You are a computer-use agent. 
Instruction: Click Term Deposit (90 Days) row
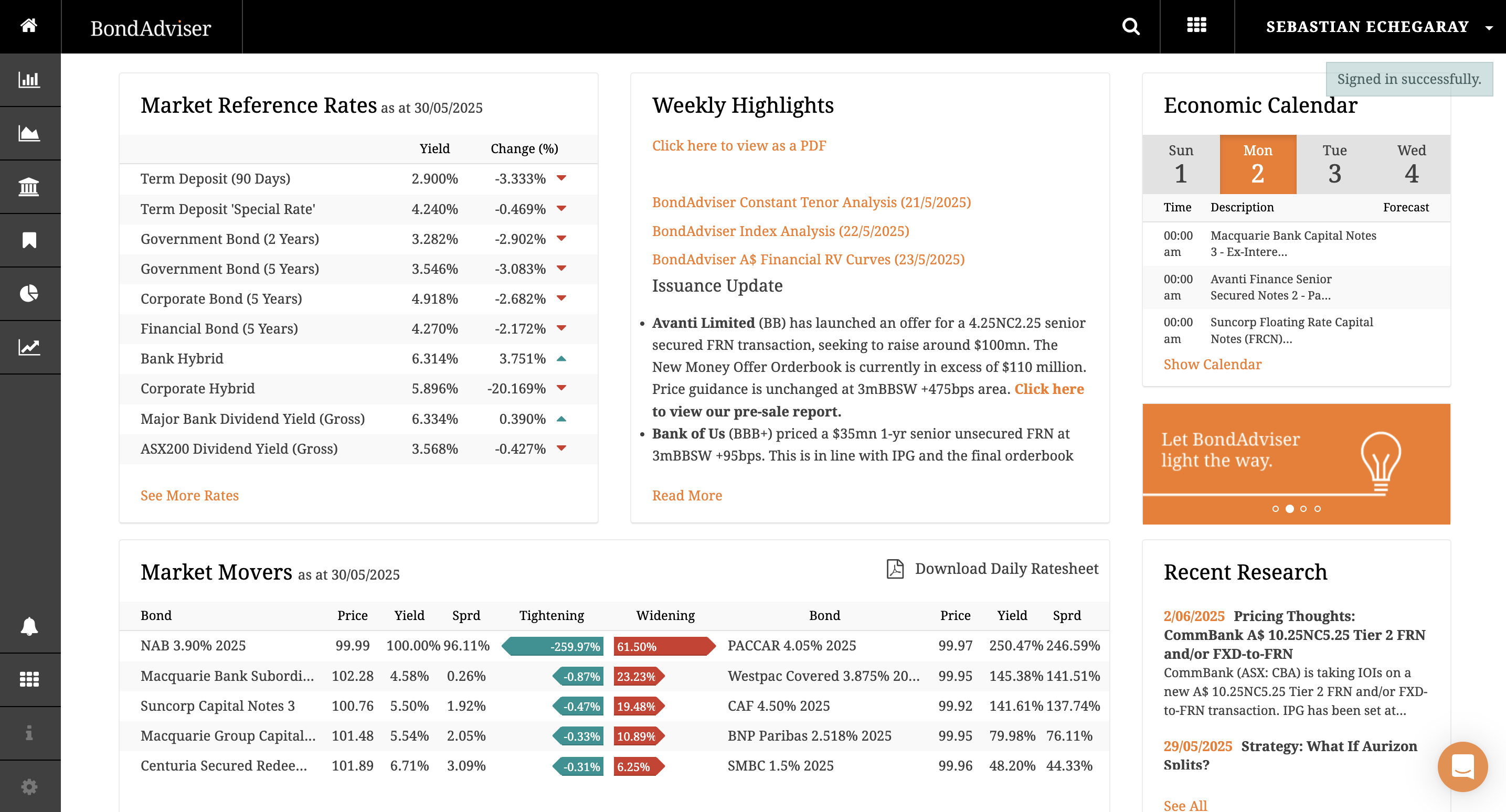point(358,178)
